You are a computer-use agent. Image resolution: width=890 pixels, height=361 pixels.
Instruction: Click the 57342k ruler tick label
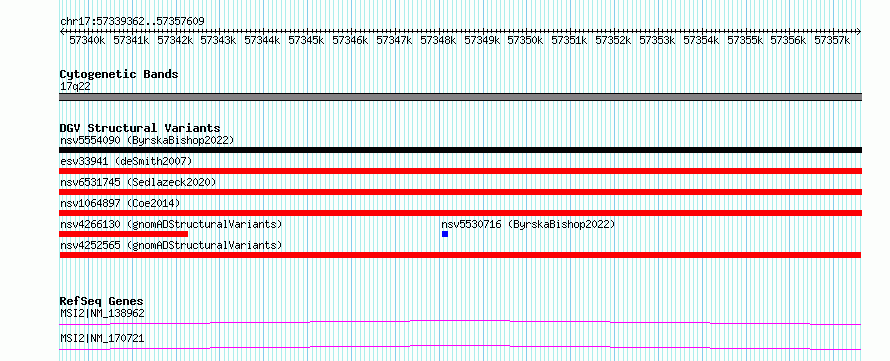tap(175, 40)
